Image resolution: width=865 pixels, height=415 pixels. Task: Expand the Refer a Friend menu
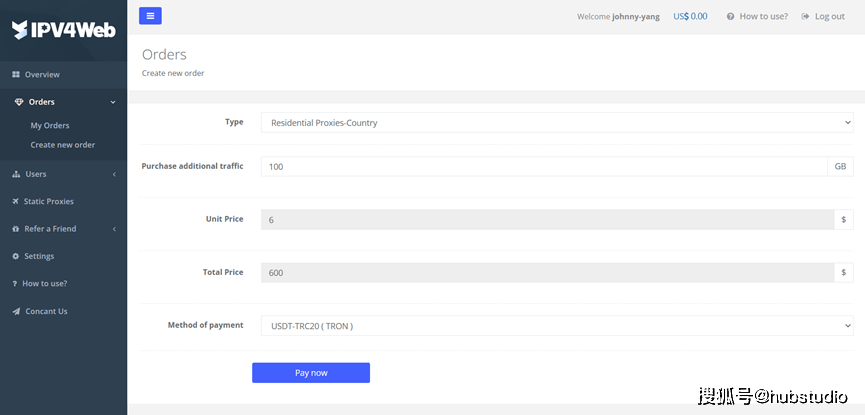[63, 229]
